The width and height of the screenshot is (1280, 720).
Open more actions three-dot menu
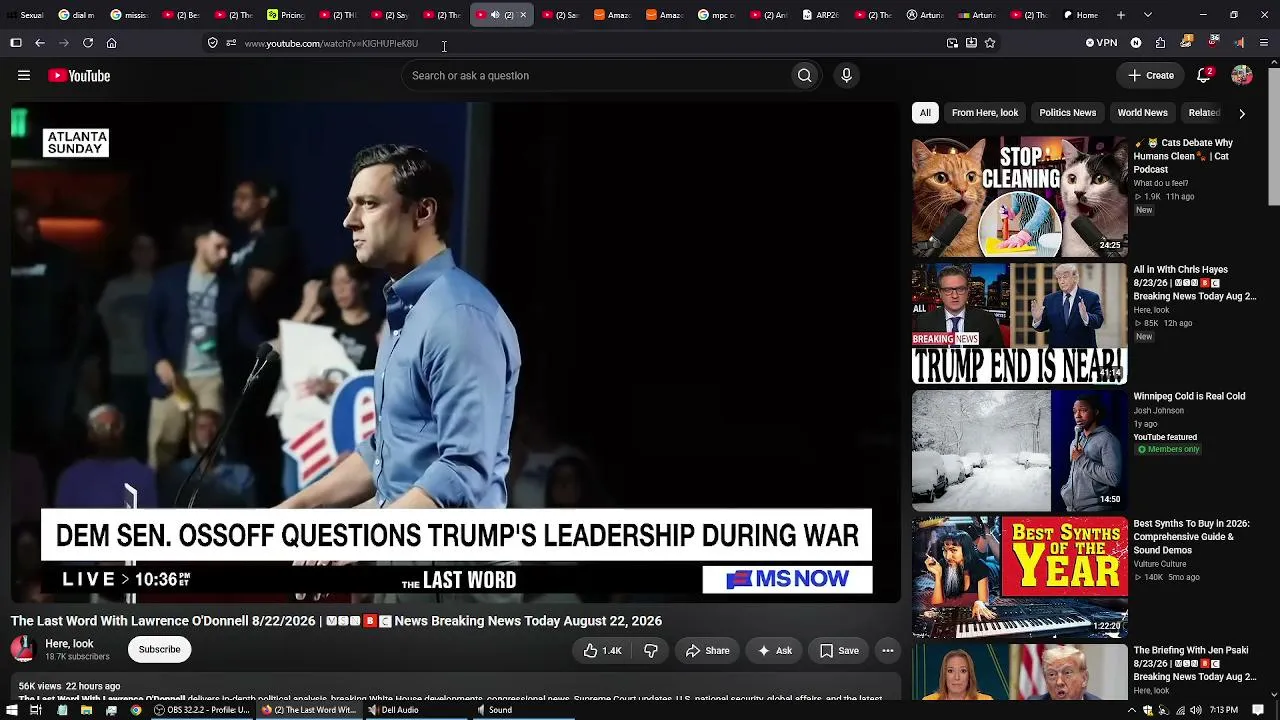coord(887,651)
